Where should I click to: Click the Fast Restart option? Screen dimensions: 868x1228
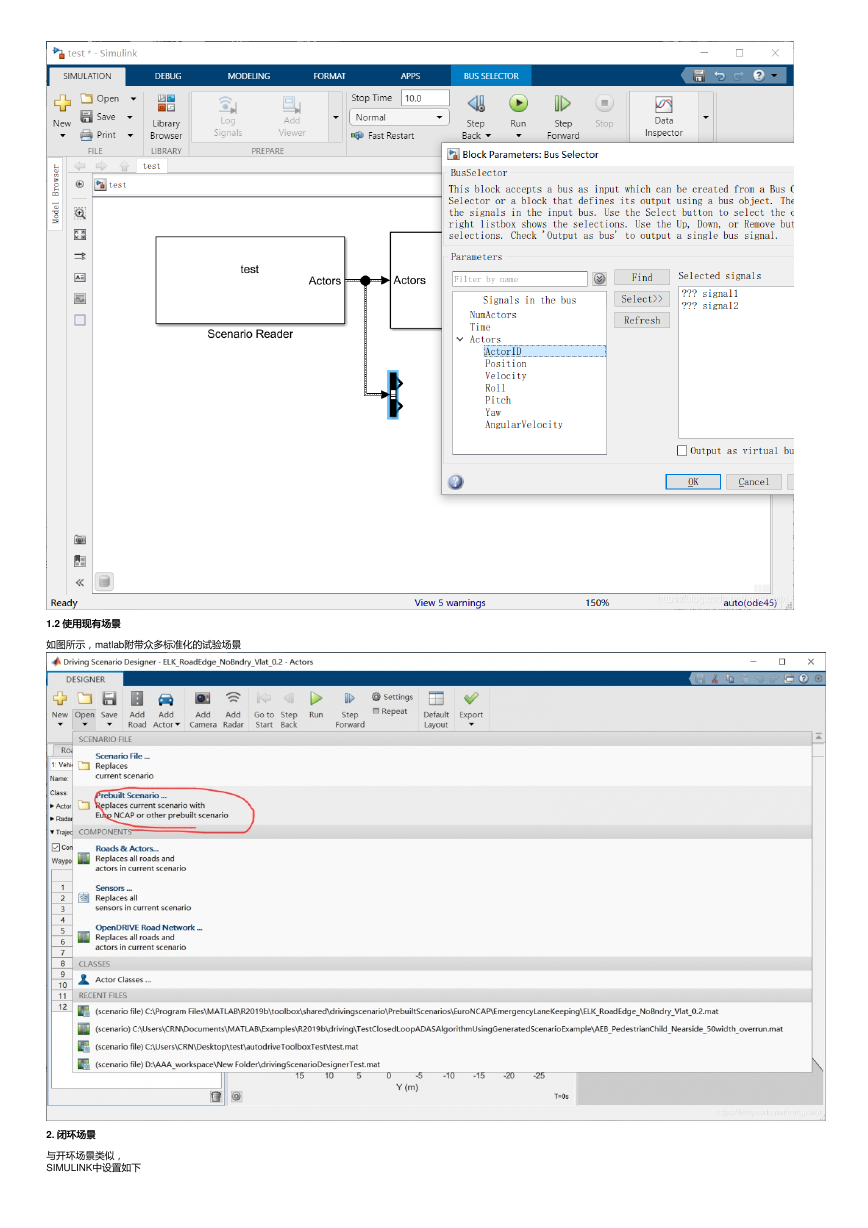tap(383, 135)
